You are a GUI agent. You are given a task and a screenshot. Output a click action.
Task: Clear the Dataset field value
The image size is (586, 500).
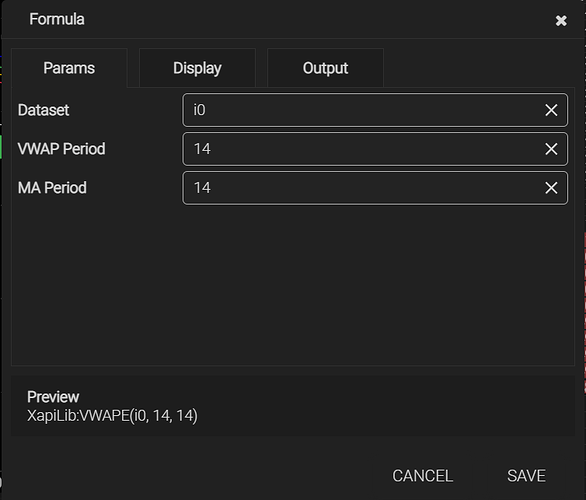click(x=551, y=110)
